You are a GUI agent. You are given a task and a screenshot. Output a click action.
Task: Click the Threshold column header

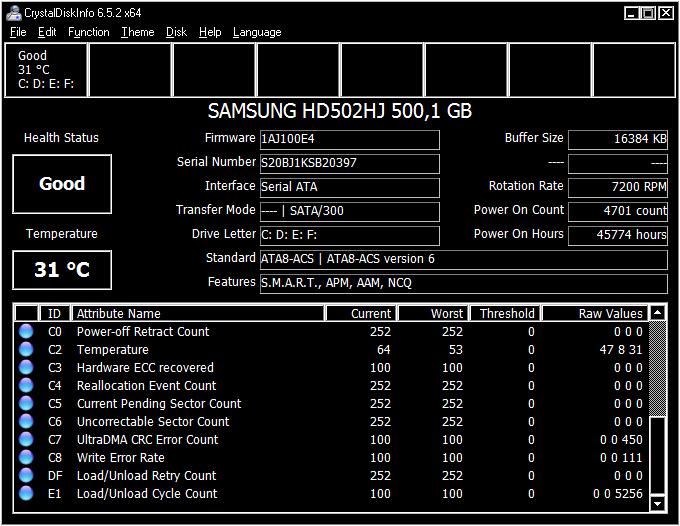click(x=505, y=313)
